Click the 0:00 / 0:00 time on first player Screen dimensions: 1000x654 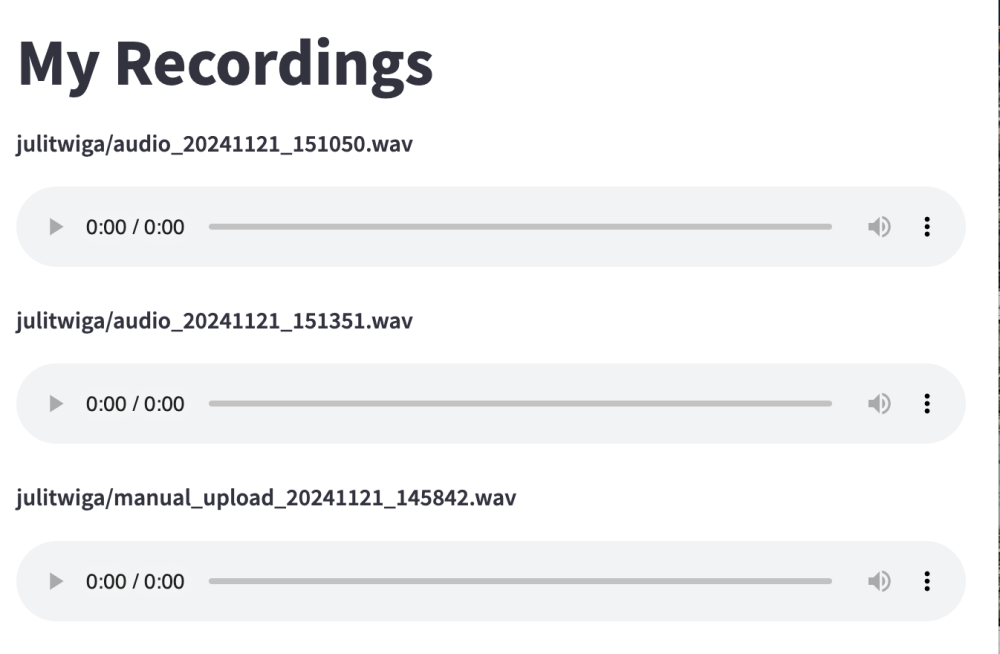[135, 227]
